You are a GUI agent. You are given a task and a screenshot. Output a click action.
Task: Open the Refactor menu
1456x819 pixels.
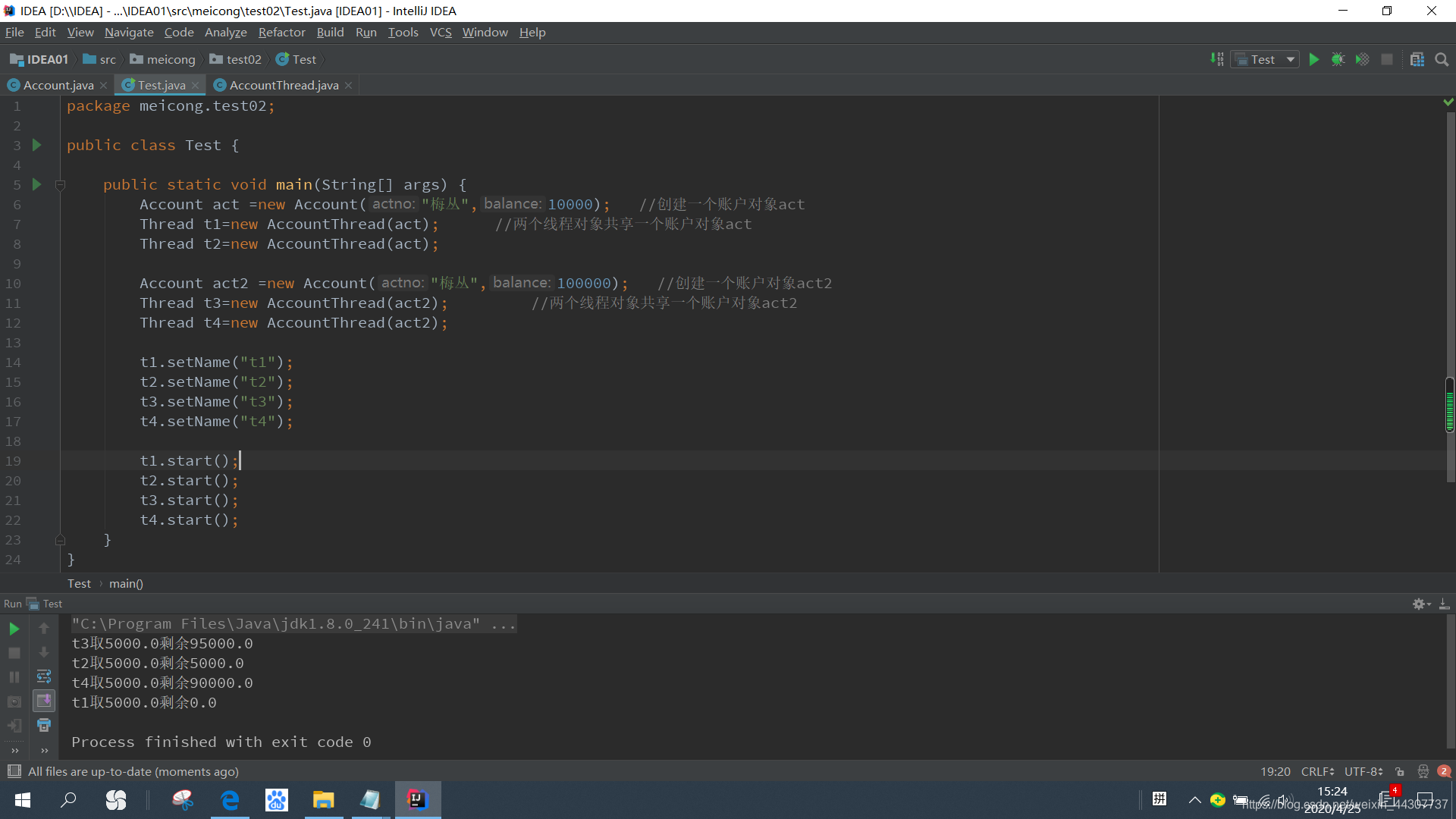[x=281, y=32]
